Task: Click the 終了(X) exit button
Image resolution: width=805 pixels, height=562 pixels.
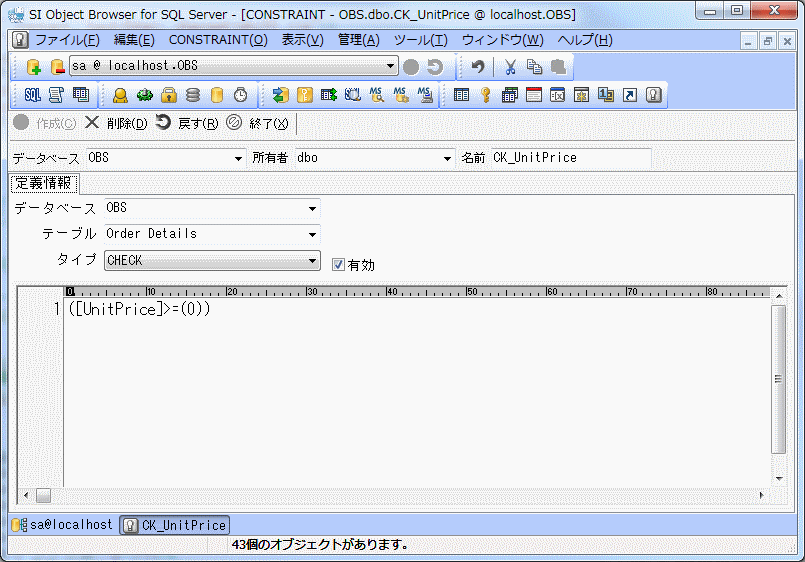Action: click(x=258, y=123)
